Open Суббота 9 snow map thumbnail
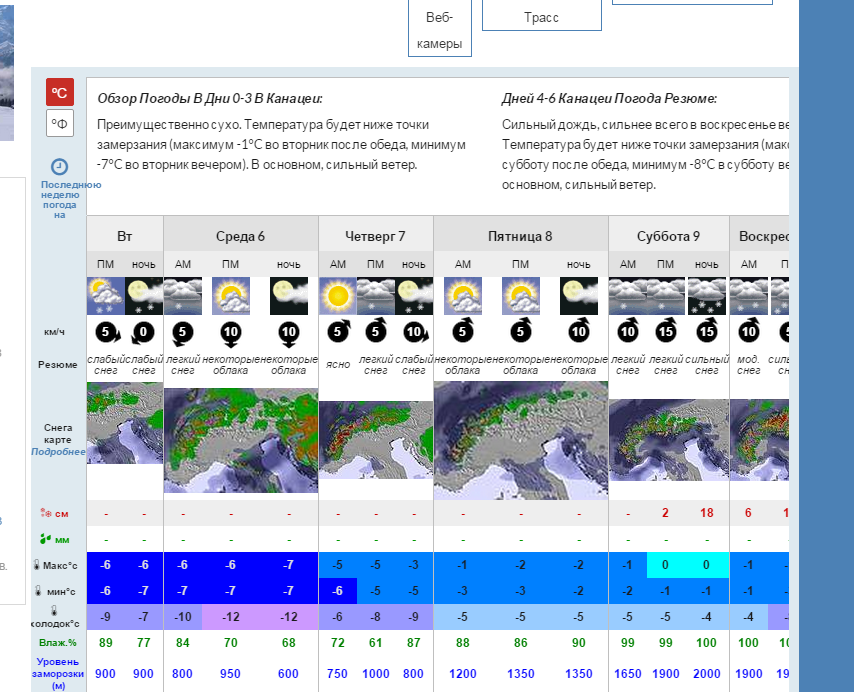 pos(669,440)
